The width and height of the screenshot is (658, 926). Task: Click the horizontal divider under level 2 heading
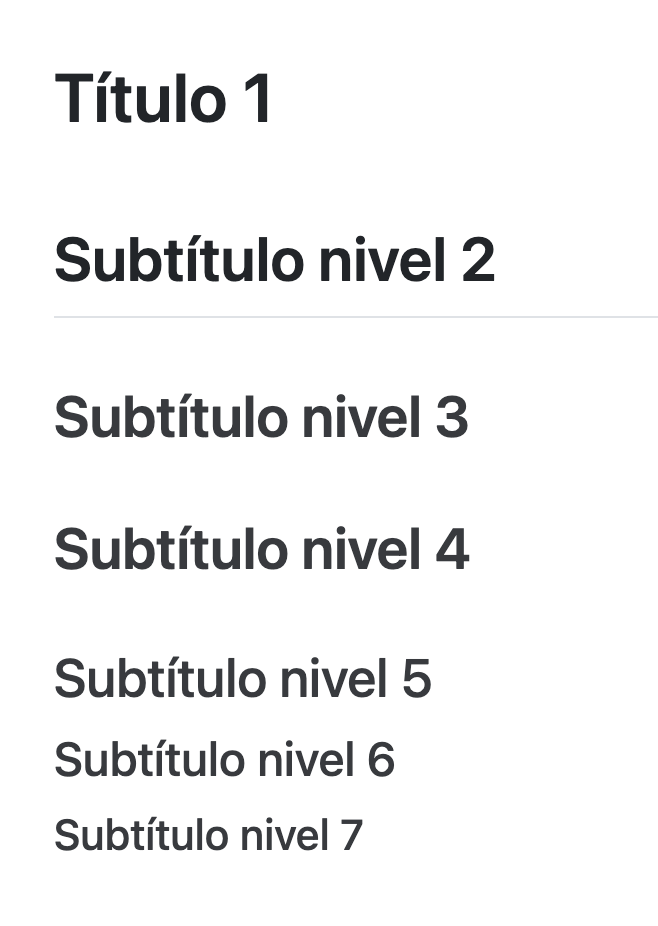click(356, 317)
